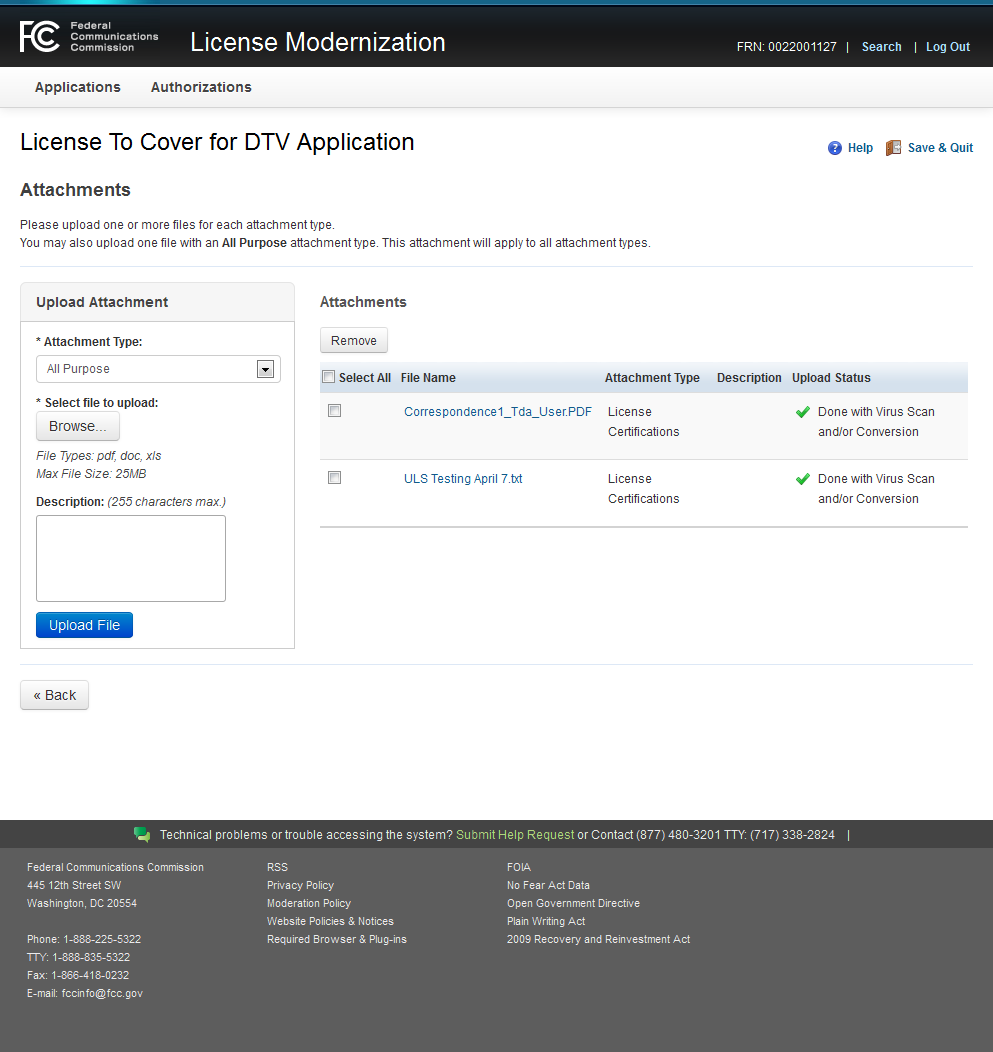Check the box for Correspondence1_Tda_User.PDF

[x=335, y=411]
